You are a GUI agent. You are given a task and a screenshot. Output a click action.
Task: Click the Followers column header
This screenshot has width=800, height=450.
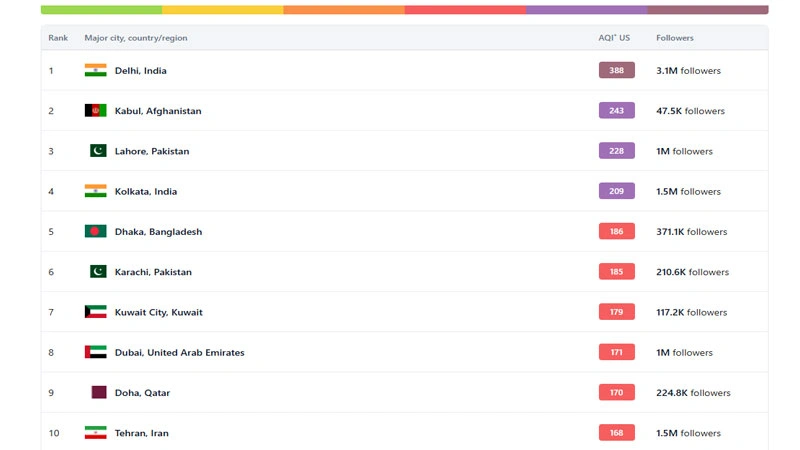coord(674,38)
